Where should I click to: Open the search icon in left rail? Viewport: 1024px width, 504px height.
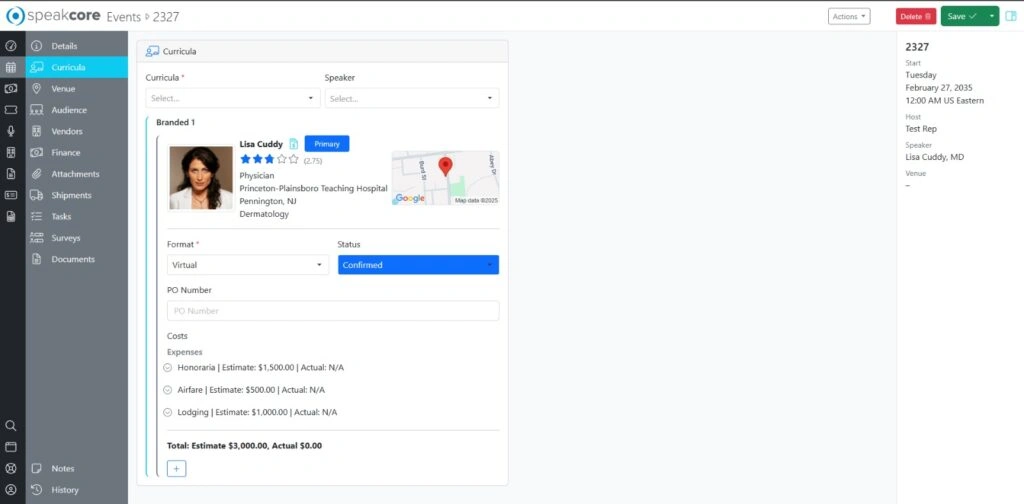point(11,425)
